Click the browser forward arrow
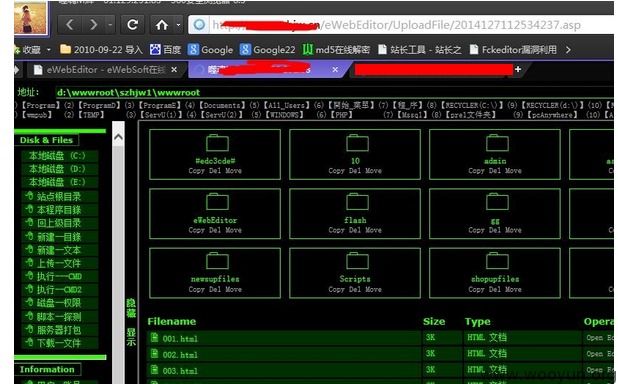Screen dimensions: 618x384 pos(93,25)
